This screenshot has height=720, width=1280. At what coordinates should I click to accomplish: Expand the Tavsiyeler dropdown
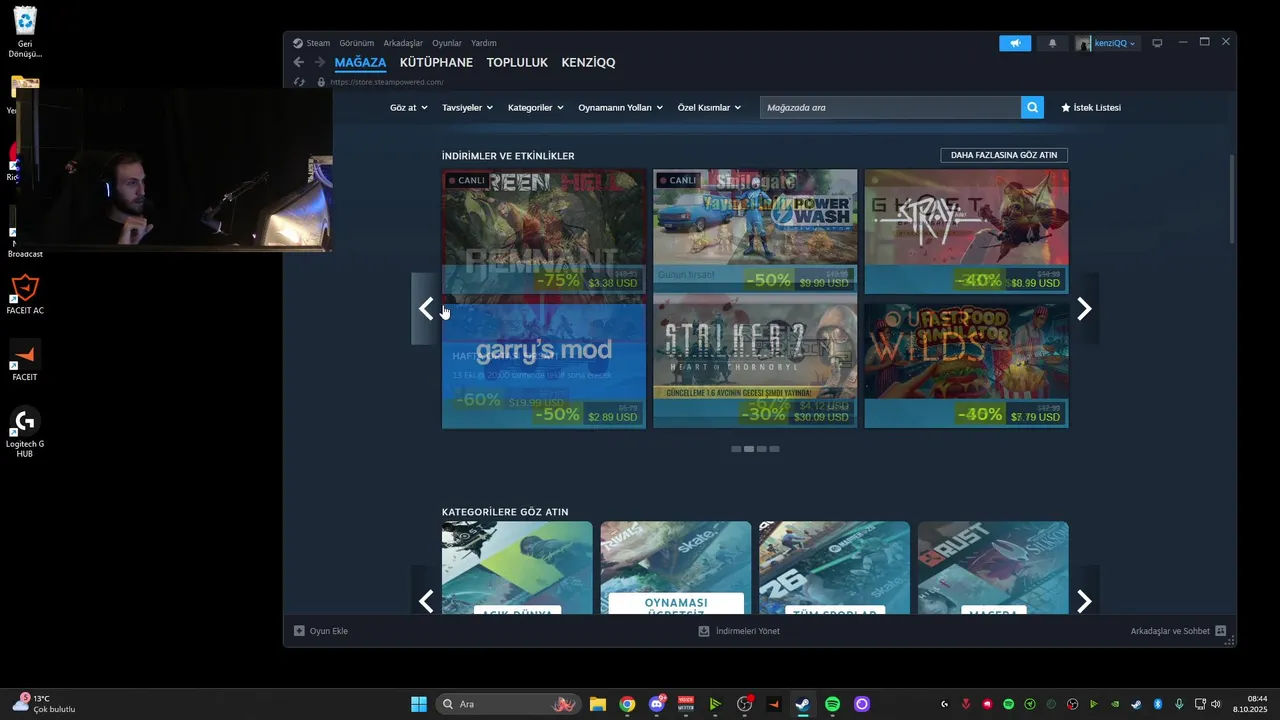[467, 107]
